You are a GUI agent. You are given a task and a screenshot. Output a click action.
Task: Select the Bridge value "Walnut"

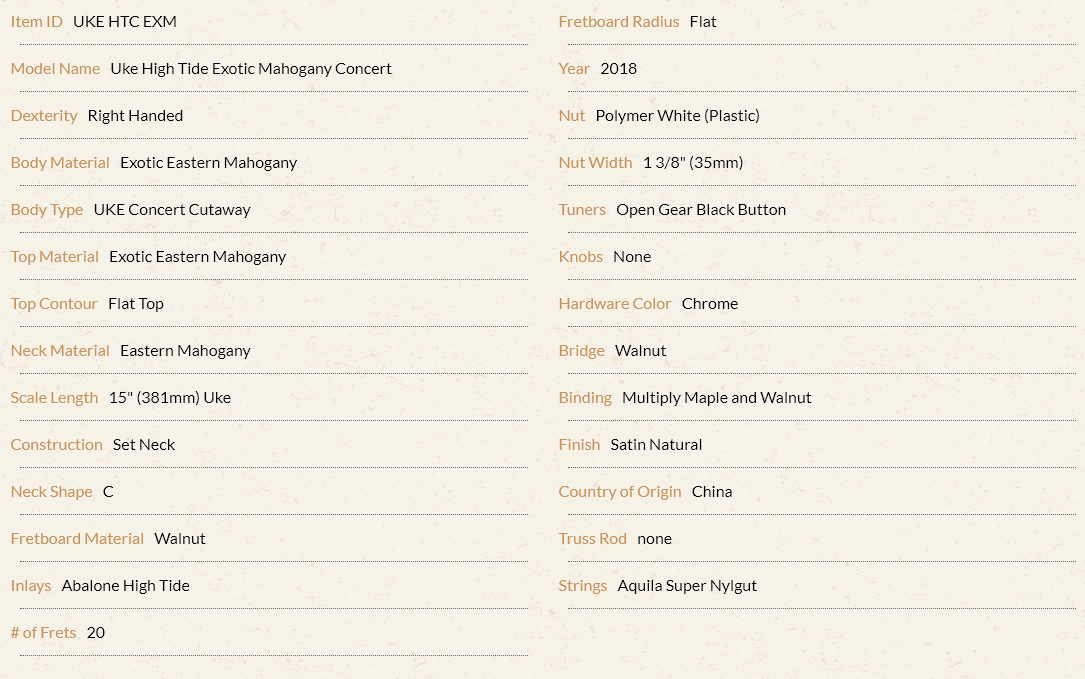tap(641, 351)
